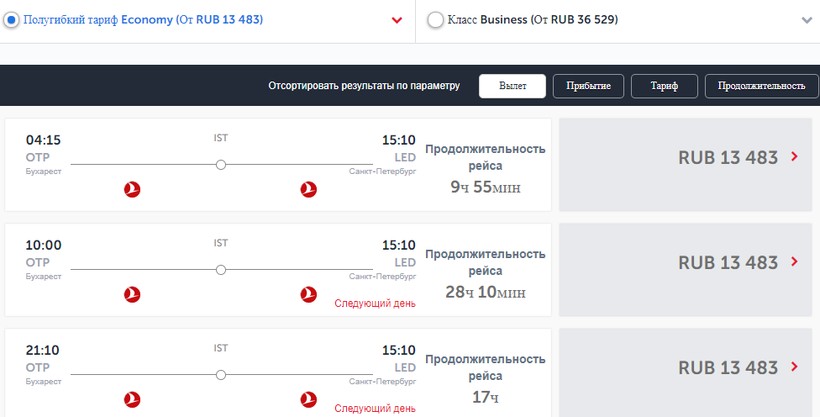Select the Economy semi-flexible fare radio button

12,19
